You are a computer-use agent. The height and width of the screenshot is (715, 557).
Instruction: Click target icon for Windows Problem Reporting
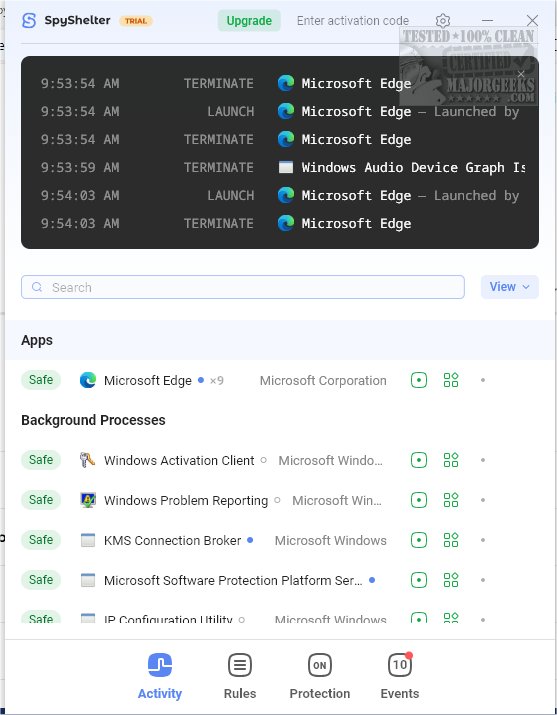tap(419, 500)
